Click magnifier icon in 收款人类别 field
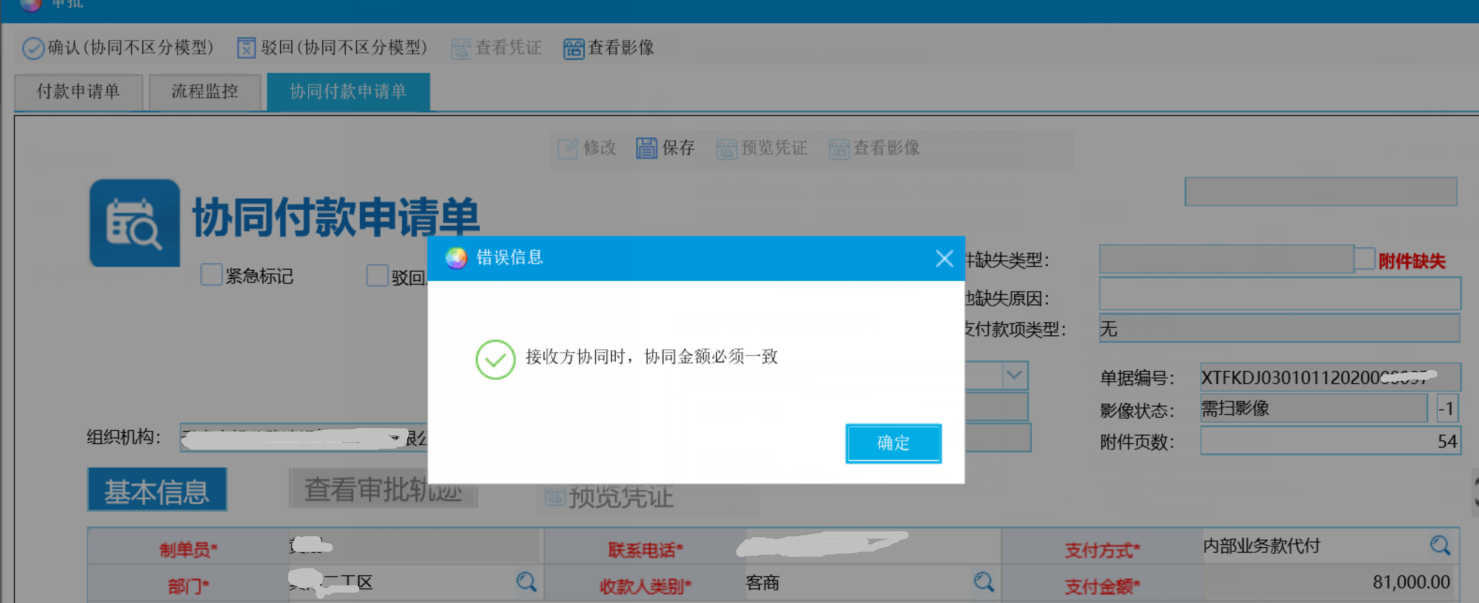Screen dimensions: 1479x603 (x=984, y=582)
